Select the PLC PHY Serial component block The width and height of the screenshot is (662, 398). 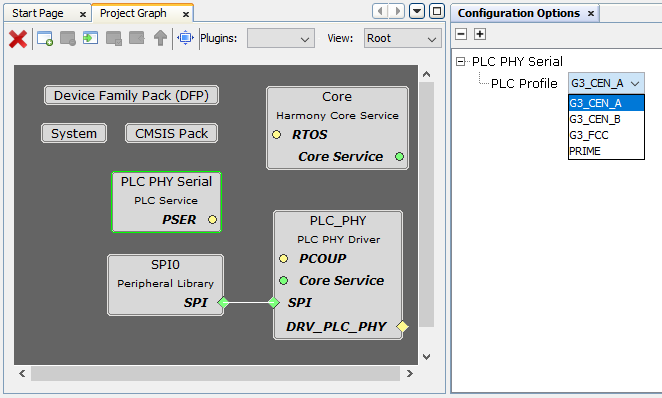(166, 202)
